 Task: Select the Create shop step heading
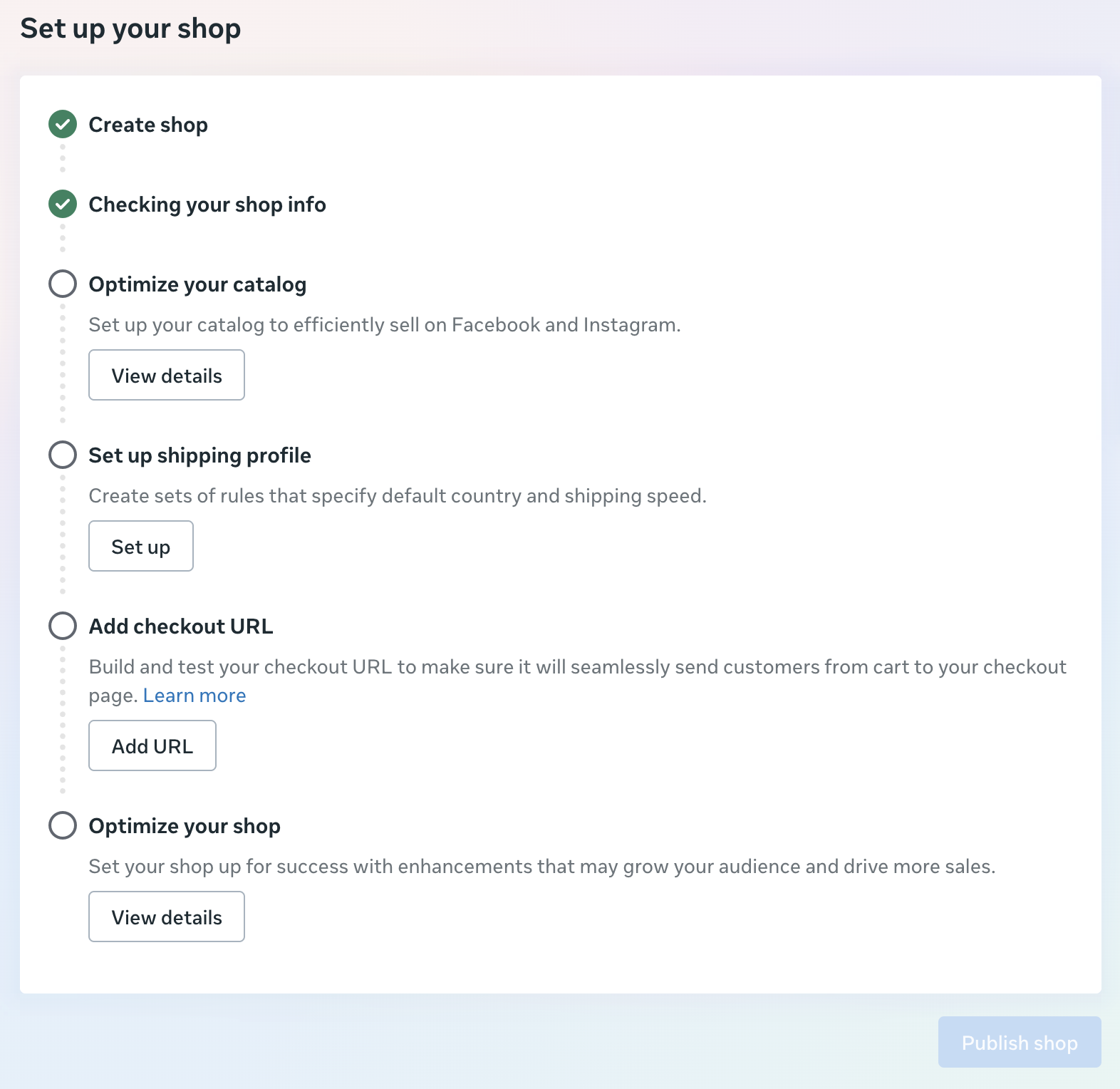click(148, 125)
